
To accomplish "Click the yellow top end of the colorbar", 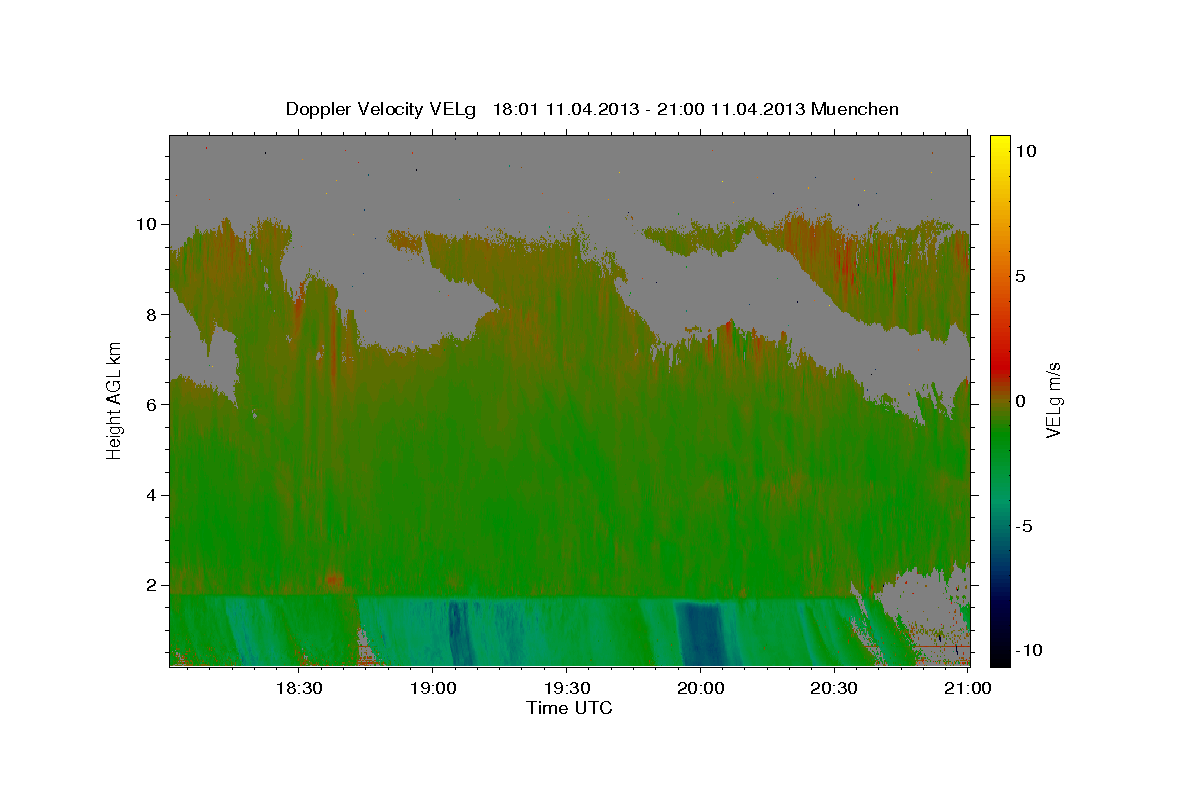I will click(x=999, y=142).
